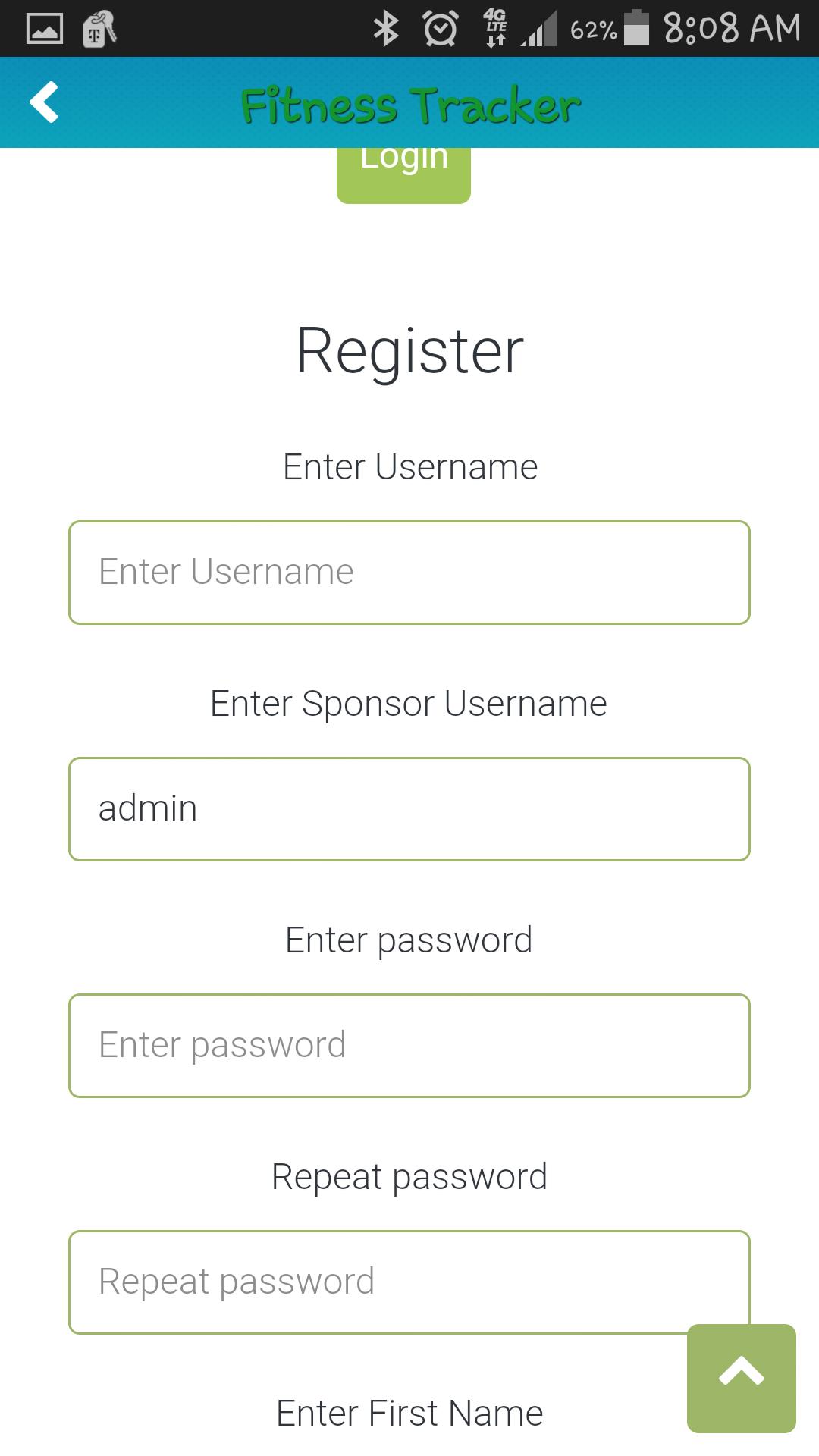This screenshot has width=819, height=1456.
Task: Tap the battery level icon
Action: pos(636,29)
